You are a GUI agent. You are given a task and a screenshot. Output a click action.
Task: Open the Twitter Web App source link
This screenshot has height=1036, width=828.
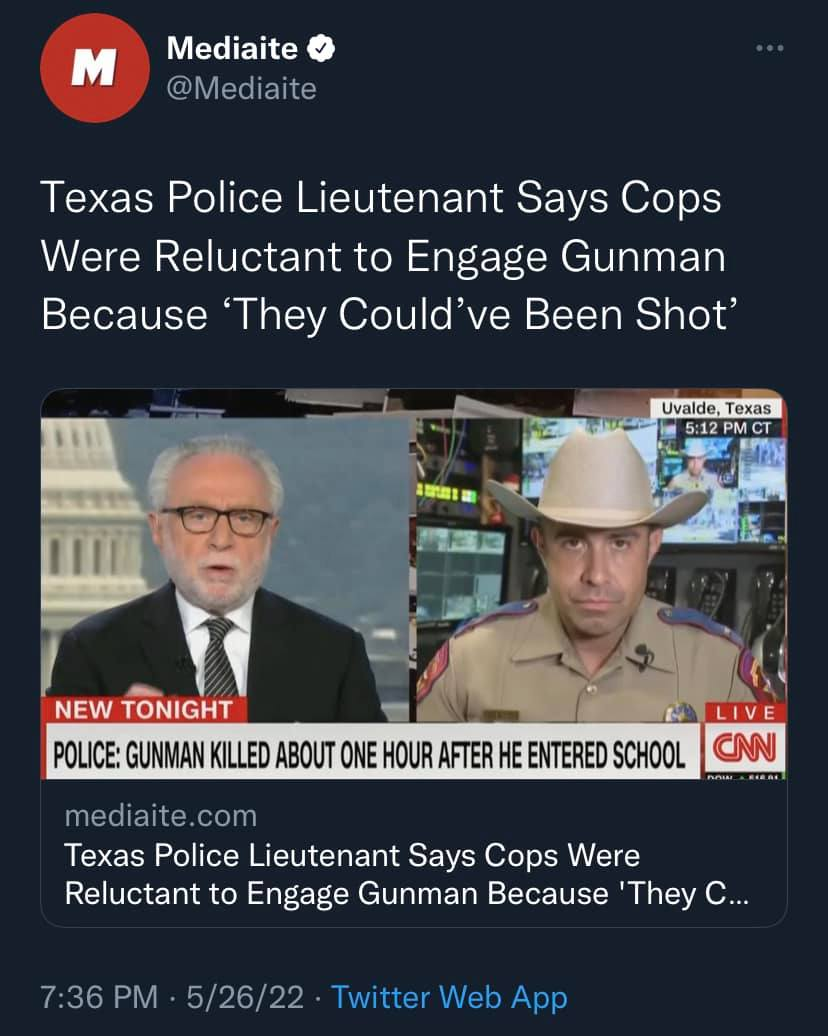[x=449, y=998]
